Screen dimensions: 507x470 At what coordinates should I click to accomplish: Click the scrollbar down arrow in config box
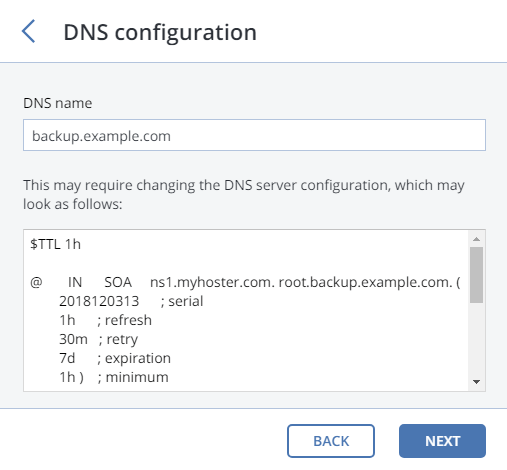476,382
